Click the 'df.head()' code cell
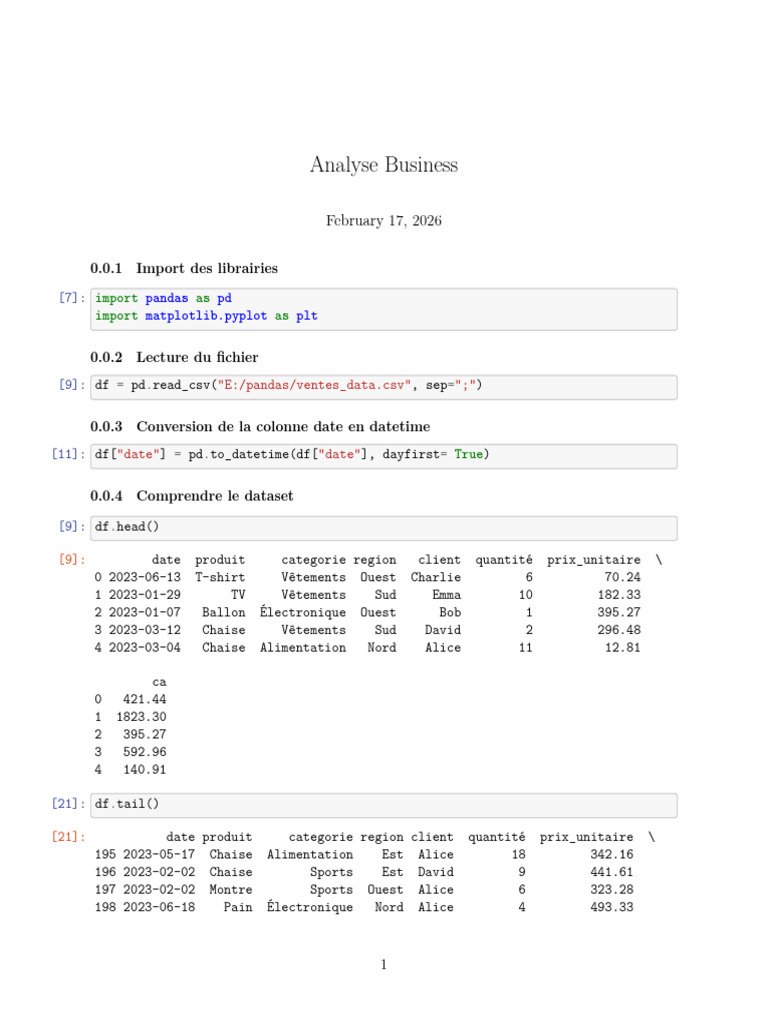Screen dimensions: 768x1024 point(384,528)
